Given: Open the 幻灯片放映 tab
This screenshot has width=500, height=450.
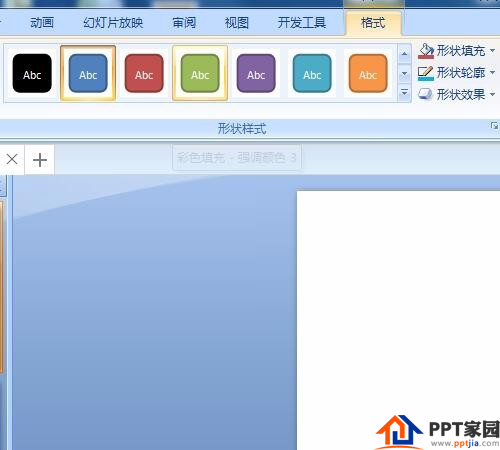Looking at the screenshot, I should 113,23.
